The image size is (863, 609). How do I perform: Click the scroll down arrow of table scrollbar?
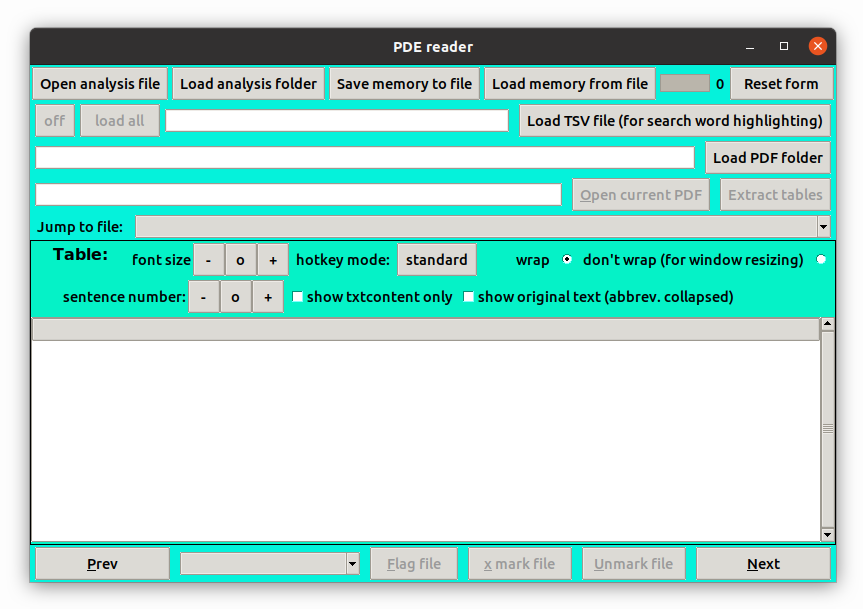pyautogui.click(x=827, y=535)
